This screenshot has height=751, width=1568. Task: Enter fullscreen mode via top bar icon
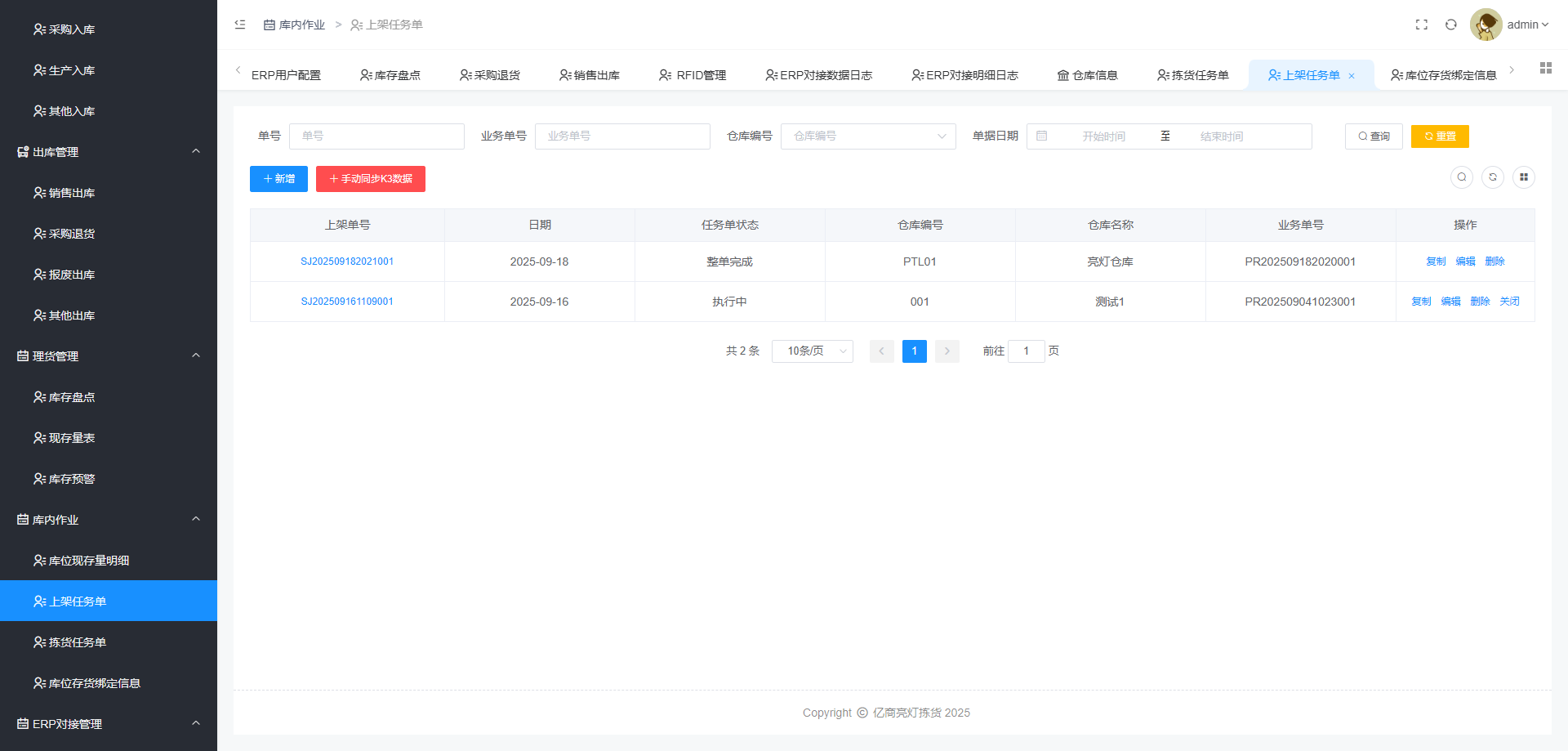point(1421,25)
